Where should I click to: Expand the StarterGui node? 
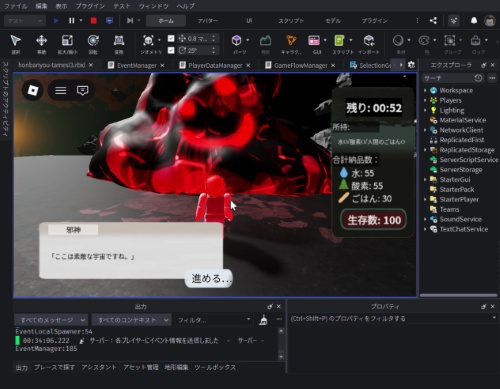425,180
